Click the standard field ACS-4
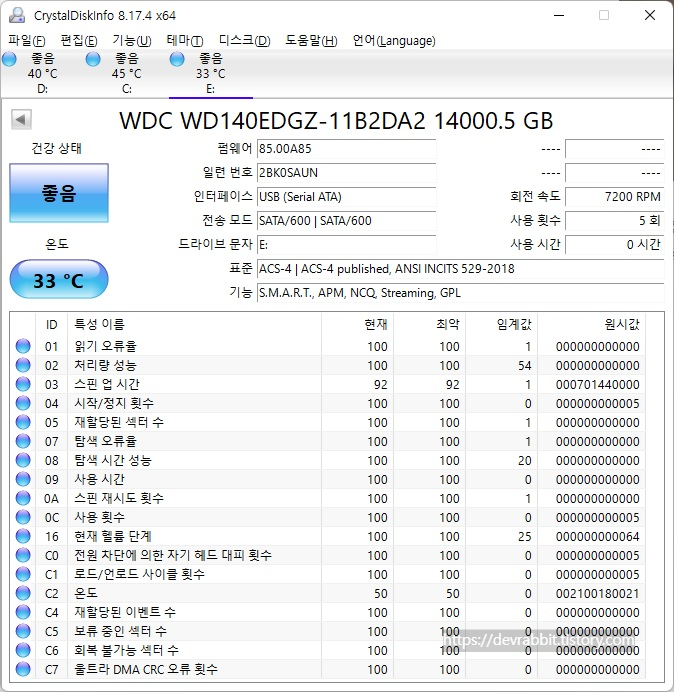The image size is (675, 692). [x=460, y=269]
